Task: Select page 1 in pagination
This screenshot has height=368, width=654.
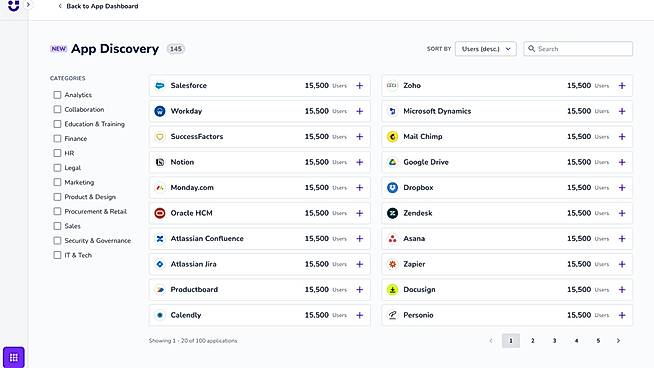Action: (511, 341)
